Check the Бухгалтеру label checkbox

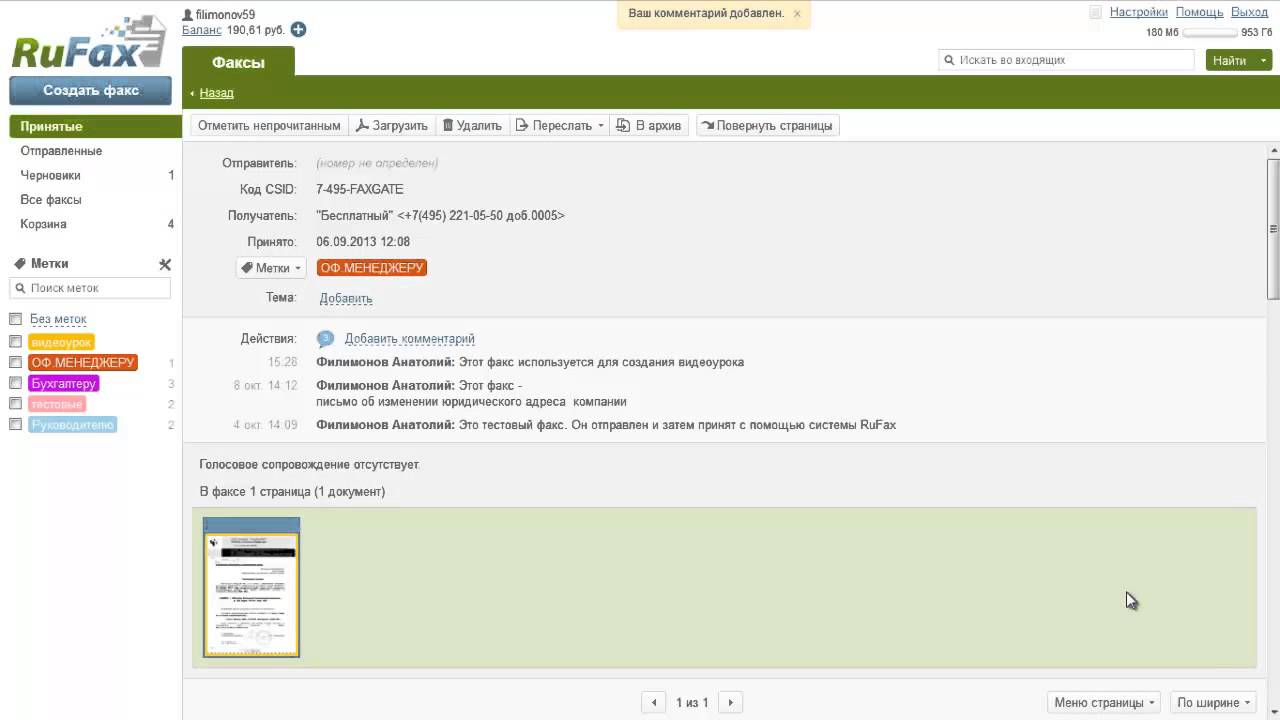click(15, 383)
